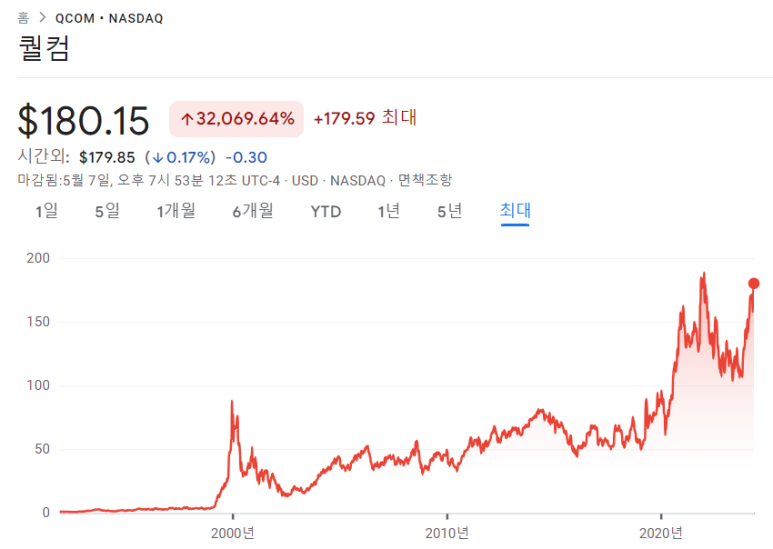
Task: Click the 50 y-axis label
Action: pyautogui.click(x=42, y=449)
